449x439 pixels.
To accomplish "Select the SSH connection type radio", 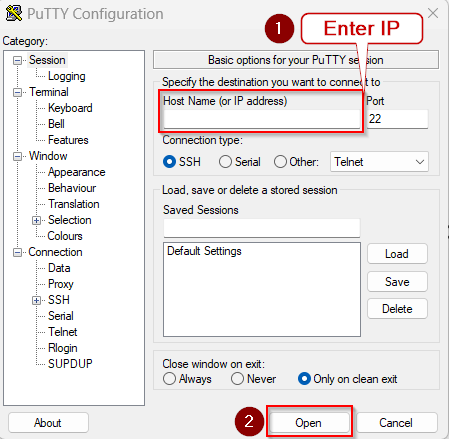I will [169, 162].
